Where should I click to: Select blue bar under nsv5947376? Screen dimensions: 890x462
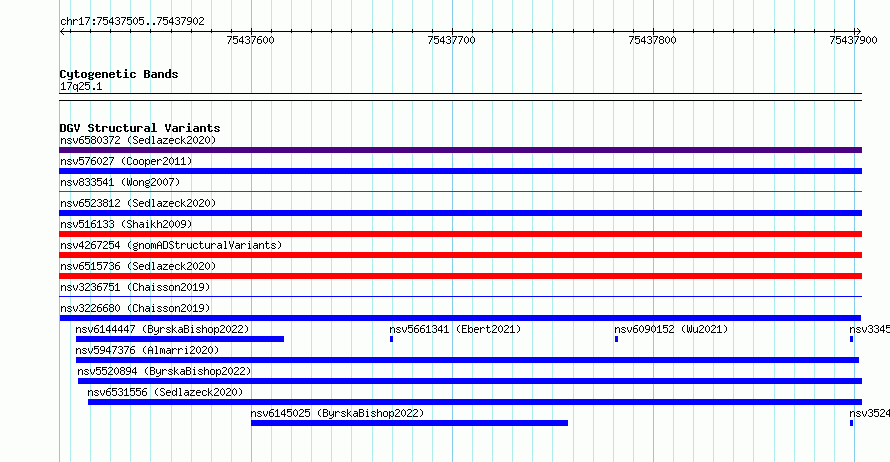(468, 360)
